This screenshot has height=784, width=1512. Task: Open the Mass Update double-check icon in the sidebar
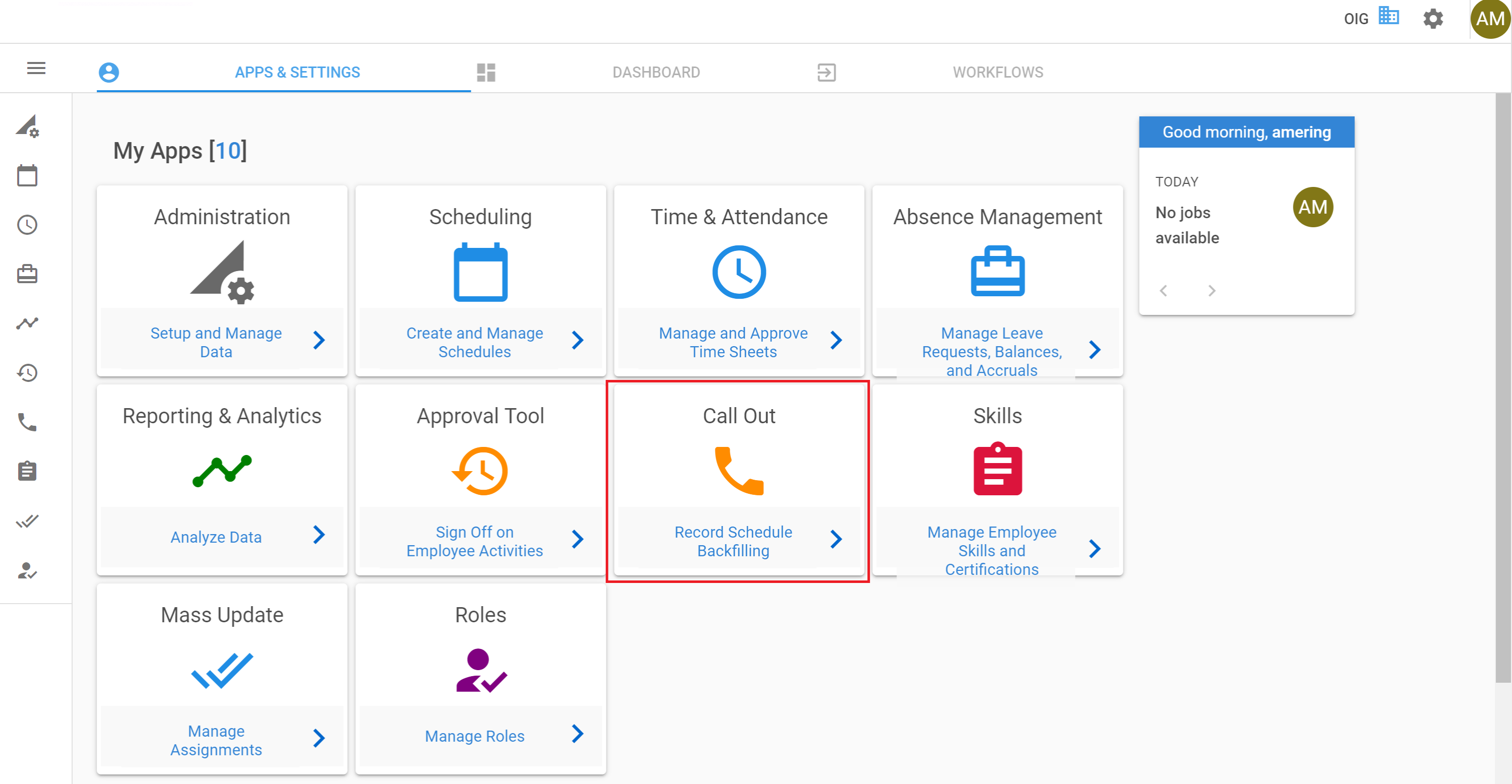tap(27, 521)
